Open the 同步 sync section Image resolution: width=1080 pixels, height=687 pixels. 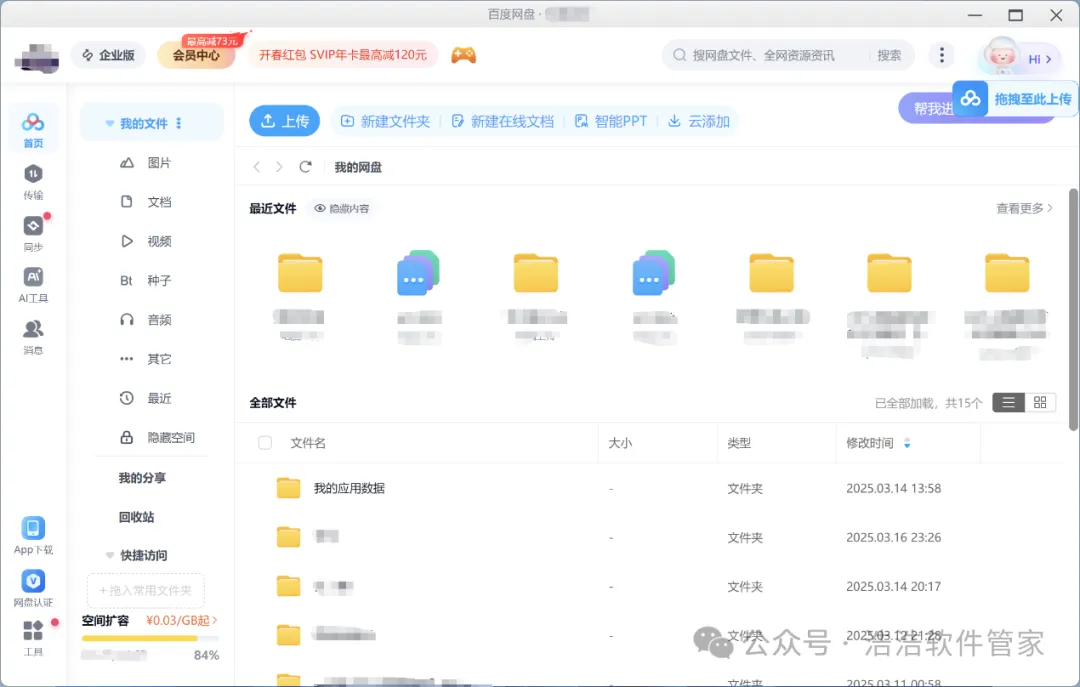coord(33,233)
